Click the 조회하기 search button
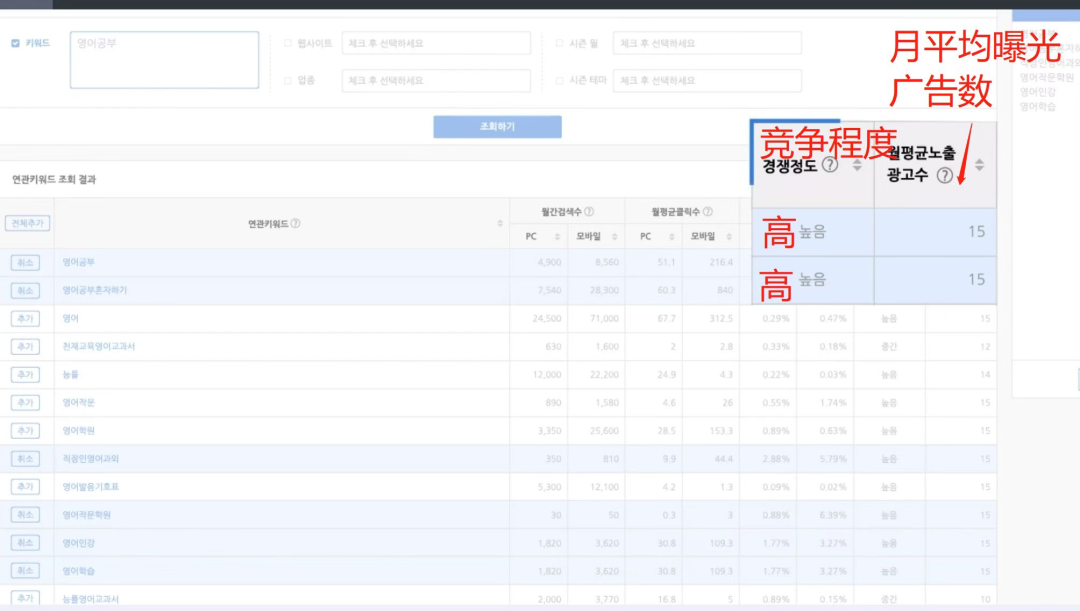The width and height of the screenshot is (1080, 611). 497,127
